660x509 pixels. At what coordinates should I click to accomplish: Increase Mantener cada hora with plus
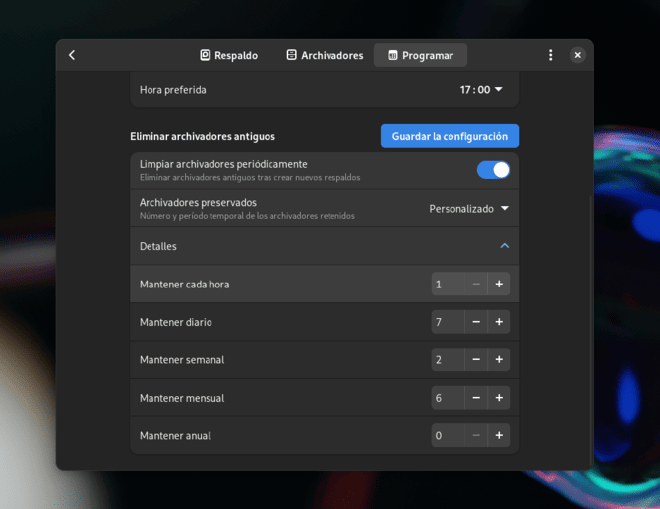499,284
